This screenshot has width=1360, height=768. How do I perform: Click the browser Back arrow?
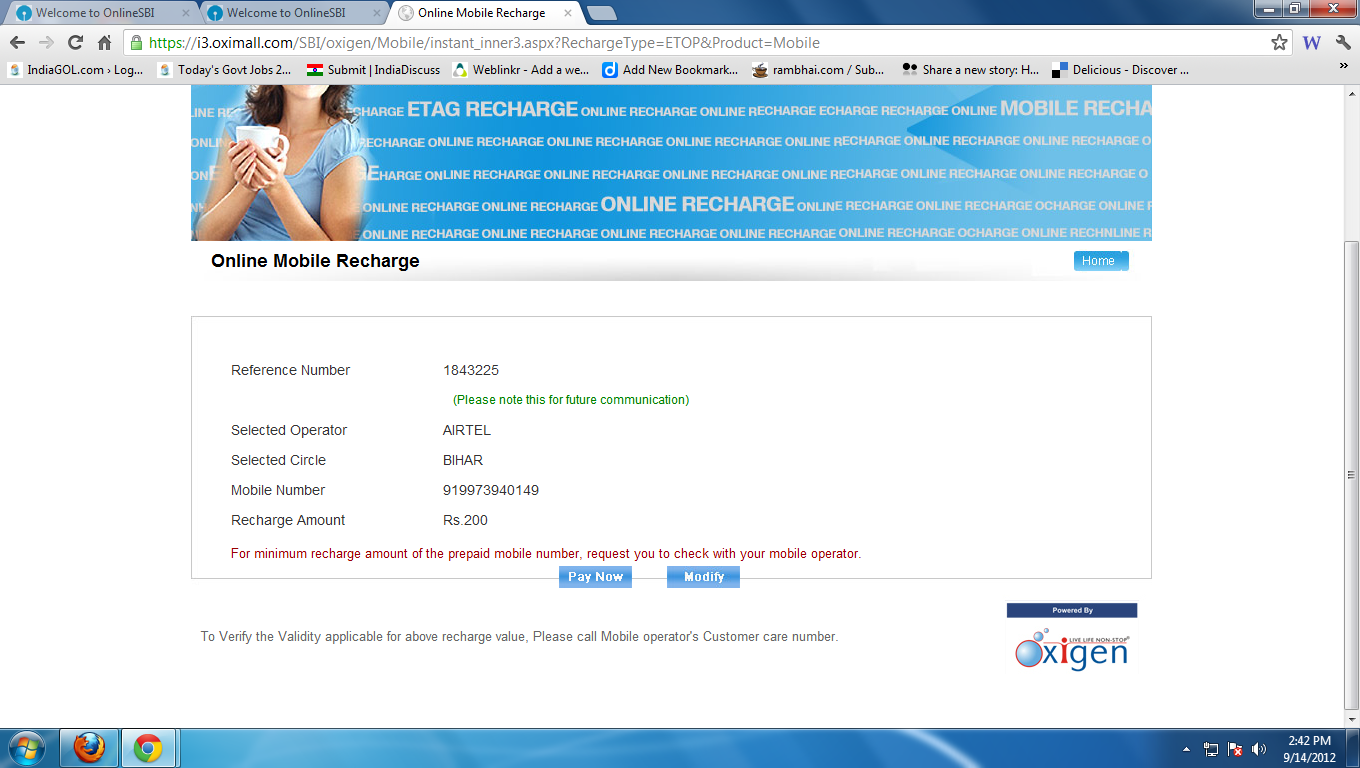pyautogui.click(x=17, y=43)
